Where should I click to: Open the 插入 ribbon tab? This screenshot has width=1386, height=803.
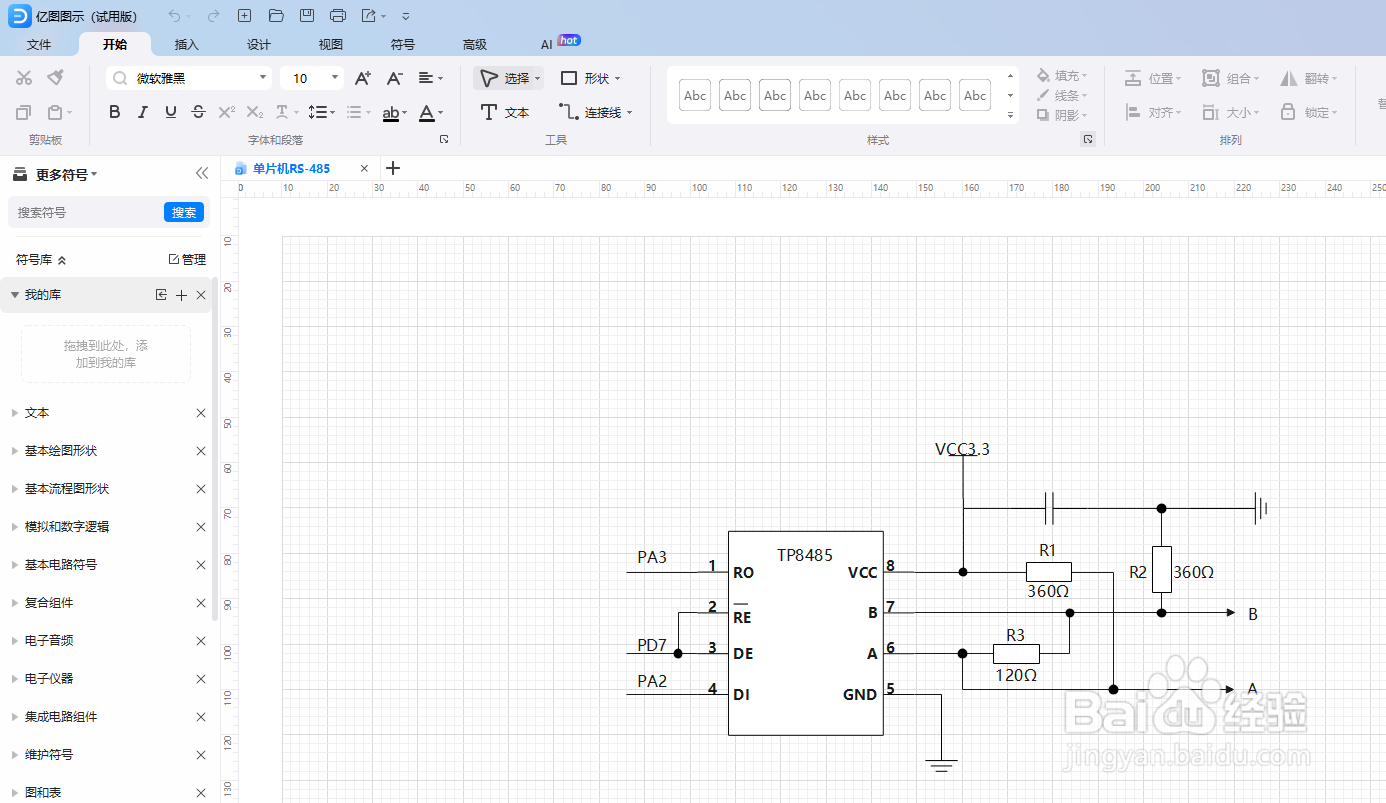(x=187, y=44)
